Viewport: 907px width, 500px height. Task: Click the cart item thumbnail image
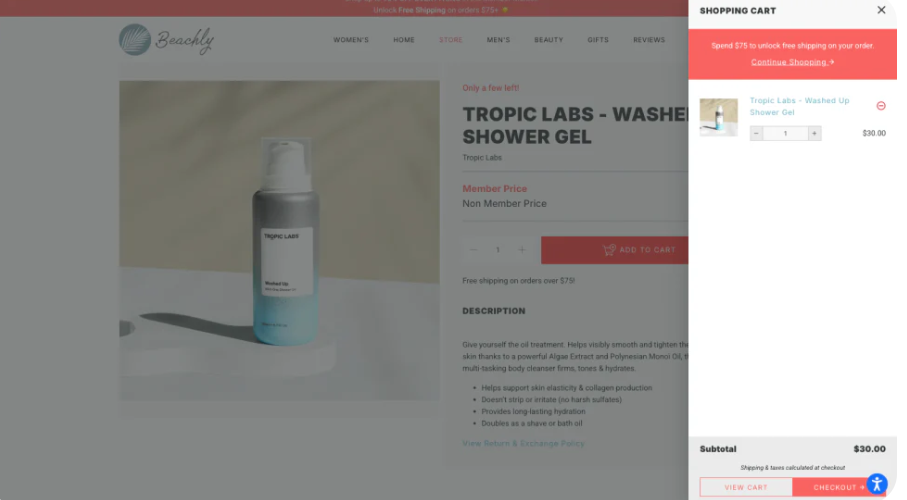pyautogui.click(x=718, y=117)
